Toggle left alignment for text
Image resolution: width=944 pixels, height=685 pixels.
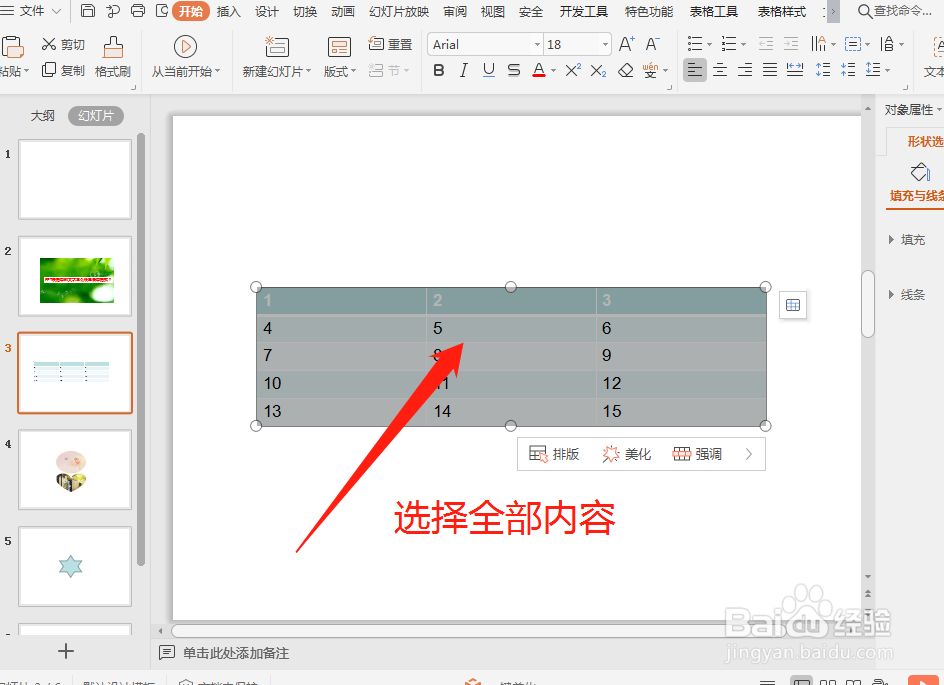point(695,70)
